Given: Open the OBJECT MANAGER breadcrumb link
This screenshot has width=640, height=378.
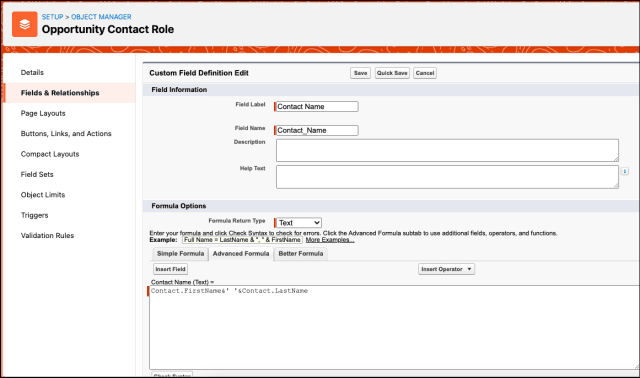Looking at the screenshot, I should tap(101, 17).
